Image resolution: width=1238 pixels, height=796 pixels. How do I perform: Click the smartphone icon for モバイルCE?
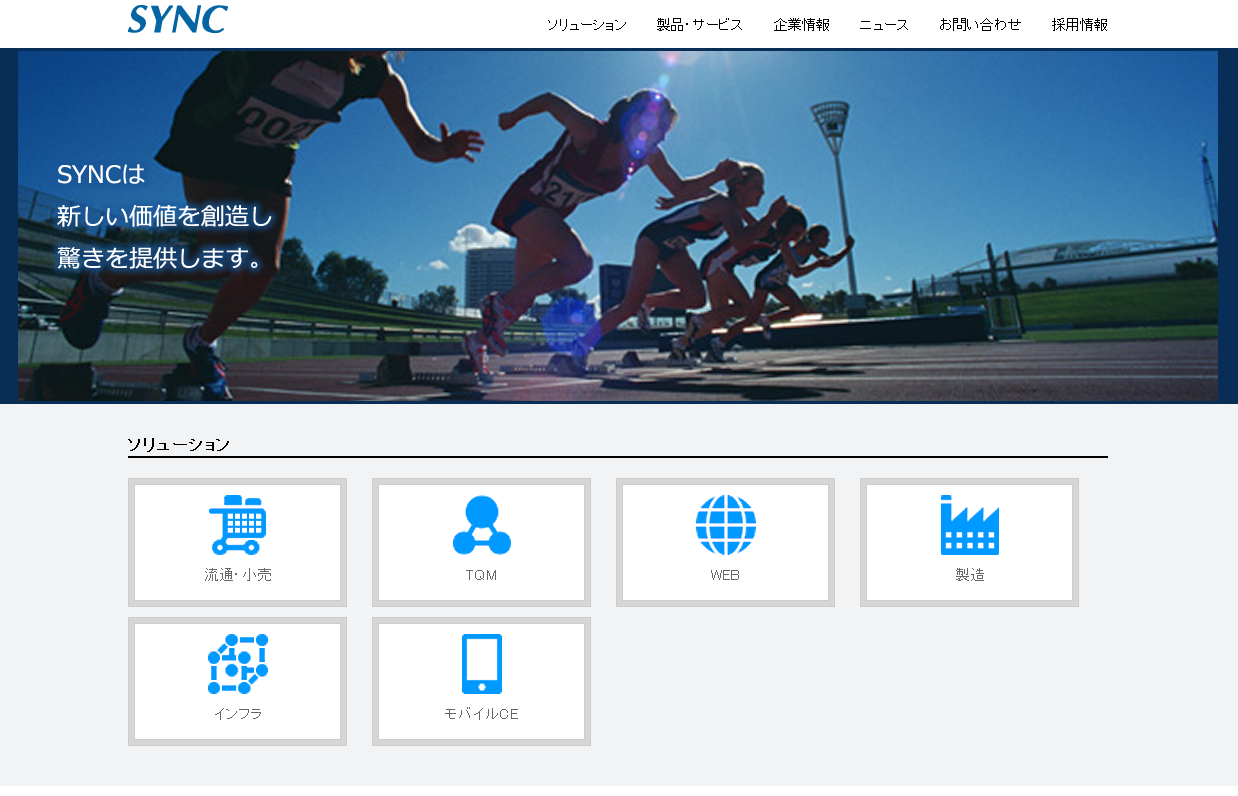pos(481,664)
